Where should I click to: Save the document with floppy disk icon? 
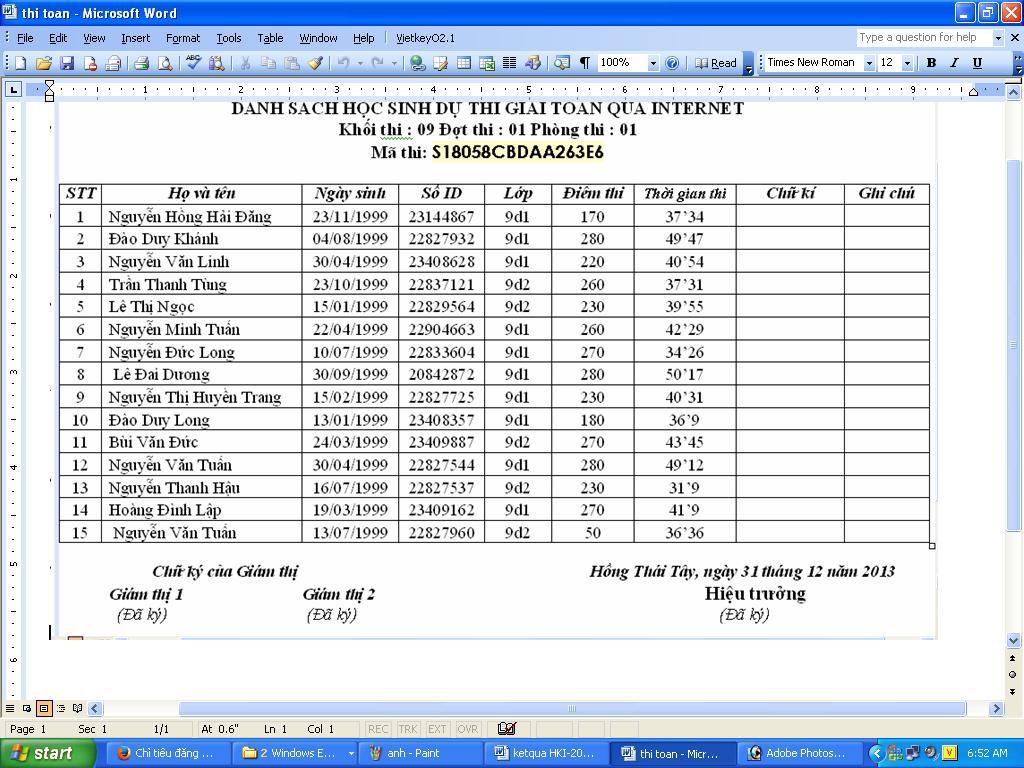pyautogui.click(x=67, y=63)
